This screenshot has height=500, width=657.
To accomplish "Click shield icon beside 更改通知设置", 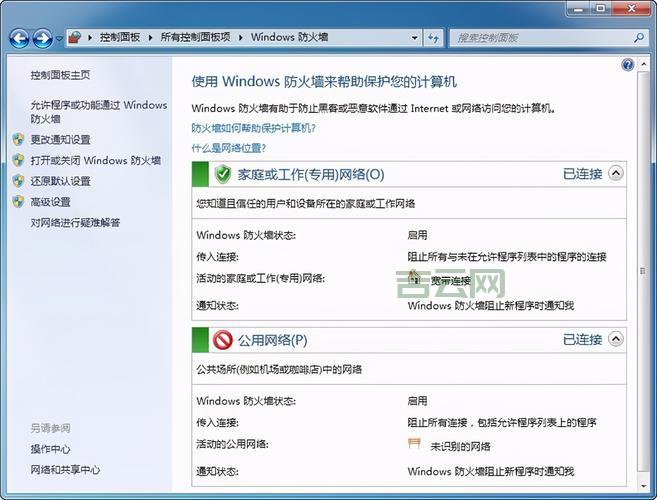I will coord(18,140).
